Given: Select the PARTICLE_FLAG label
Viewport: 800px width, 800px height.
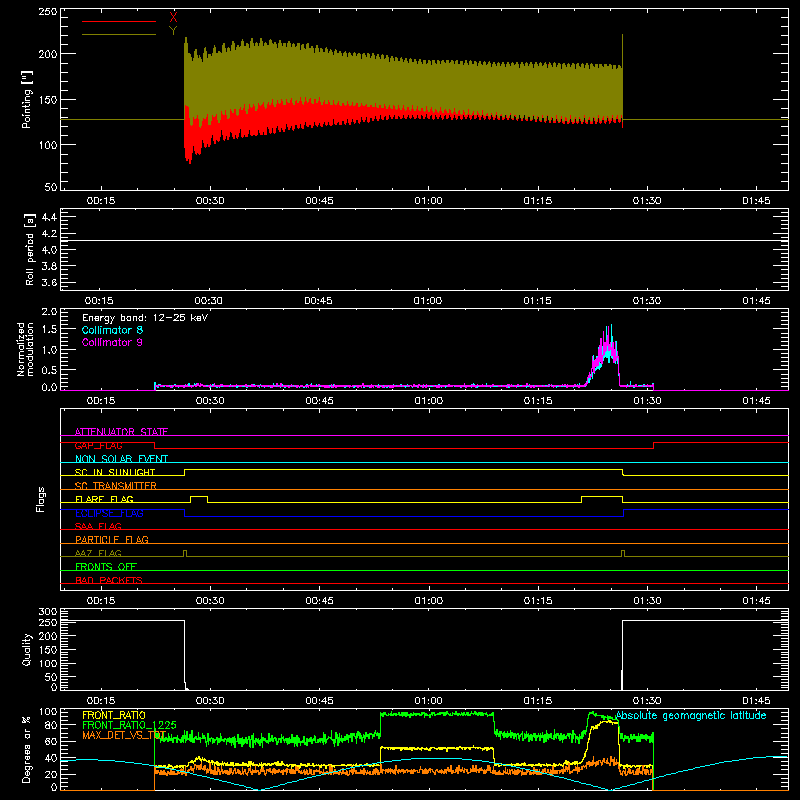Looking at the screenshot, I should [x=112, y=539].
